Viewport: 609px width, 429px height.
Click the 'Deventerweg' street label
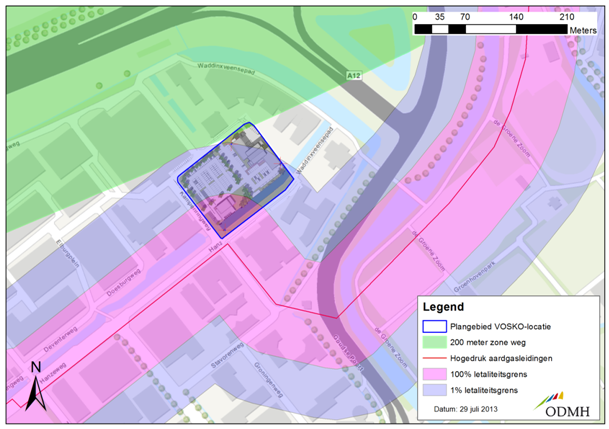[x=61, y=339]
